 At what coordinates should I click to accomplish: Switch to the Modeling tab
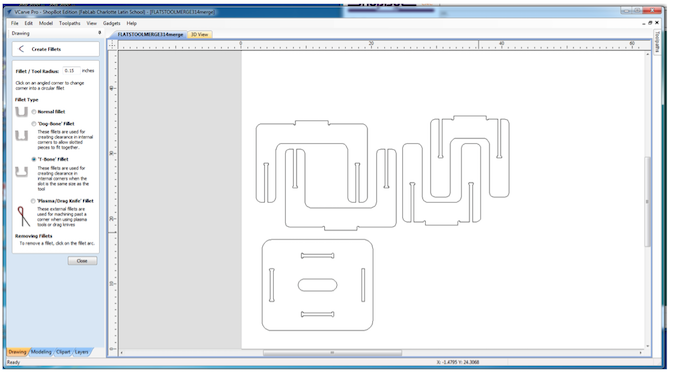click(41, 352)
